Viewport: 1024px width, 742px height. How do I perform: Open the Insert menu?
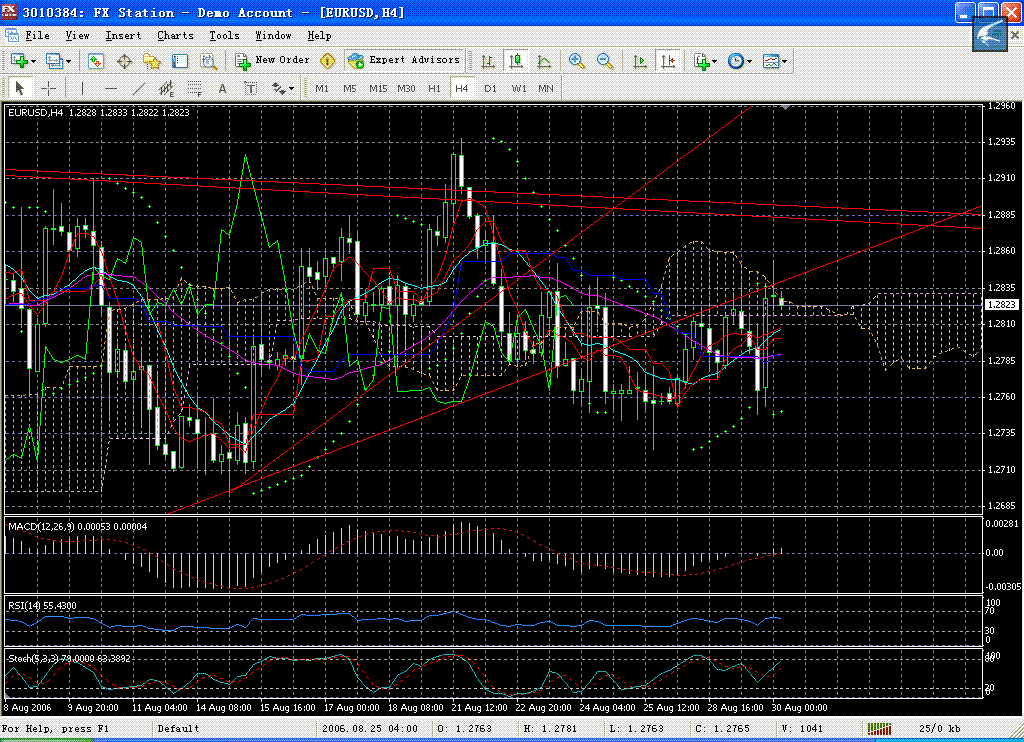click(123, 35)
